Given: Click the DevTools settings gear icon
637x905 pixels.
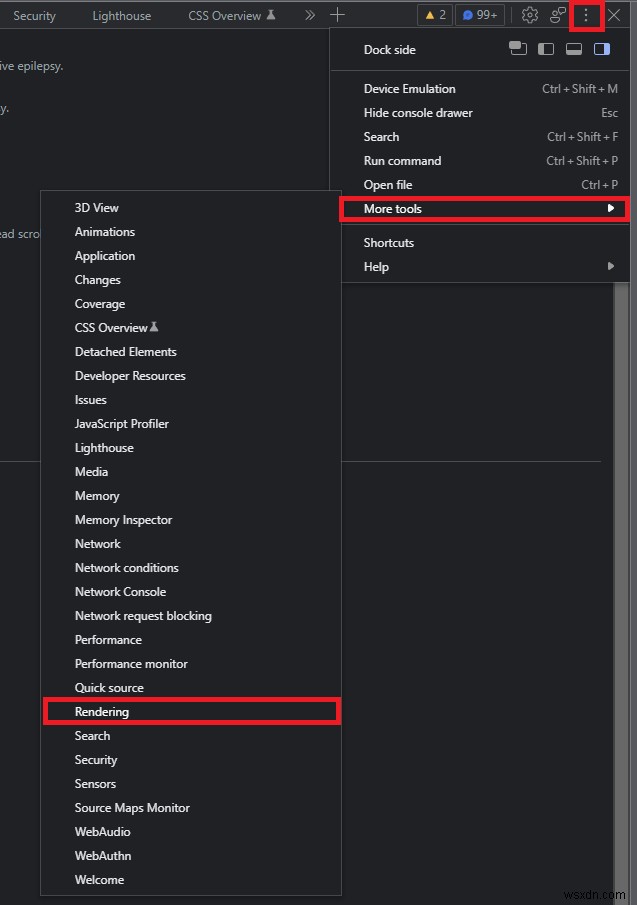Looking at the screenshot, I should [530, 15].
